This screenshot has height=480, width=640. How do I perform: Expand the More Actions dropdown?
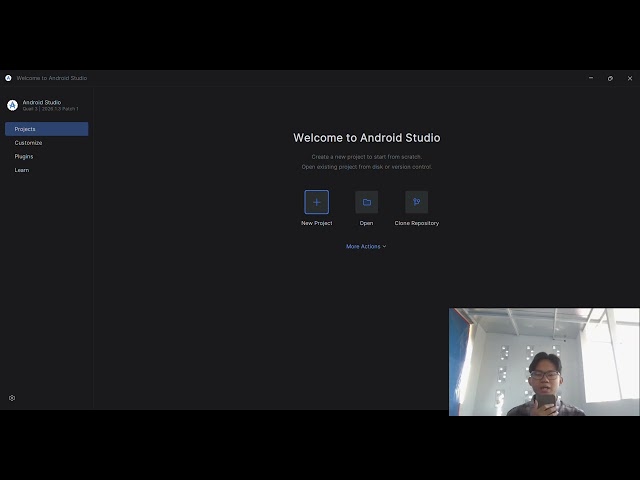tap(366, 247)
